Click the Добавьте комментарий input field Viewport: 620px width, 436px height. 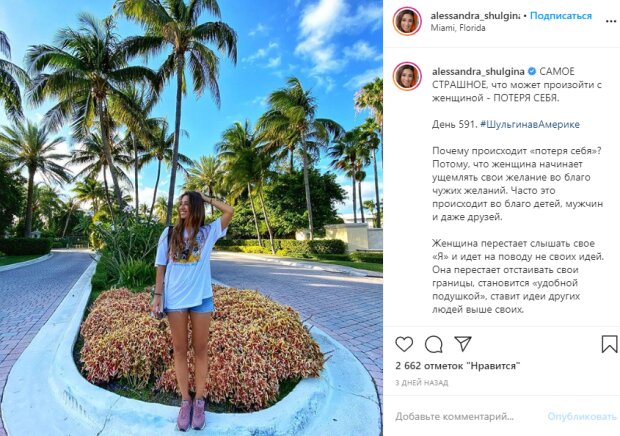tap(455, 417)
